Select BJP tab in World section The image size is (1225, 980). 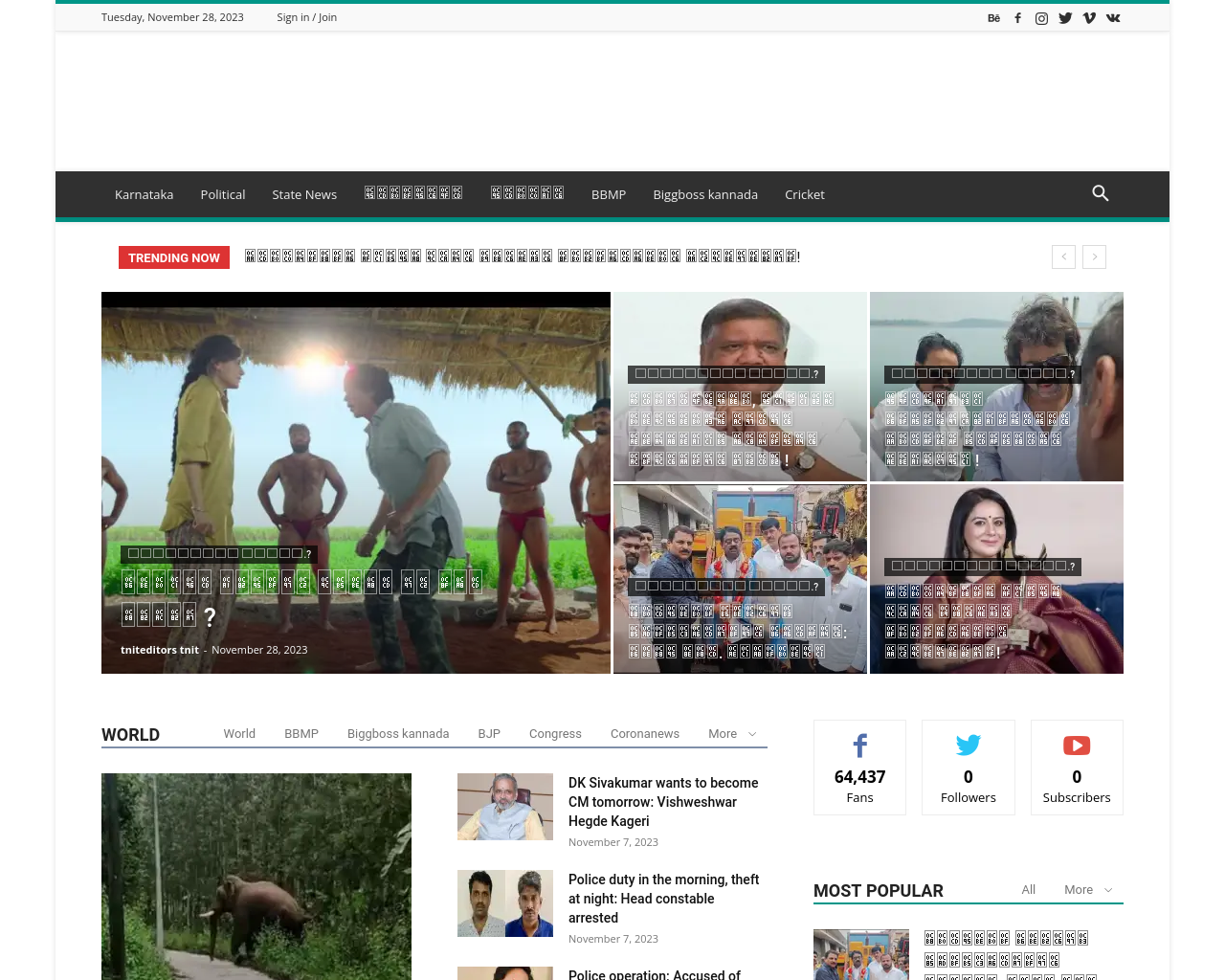coord(489,734)
